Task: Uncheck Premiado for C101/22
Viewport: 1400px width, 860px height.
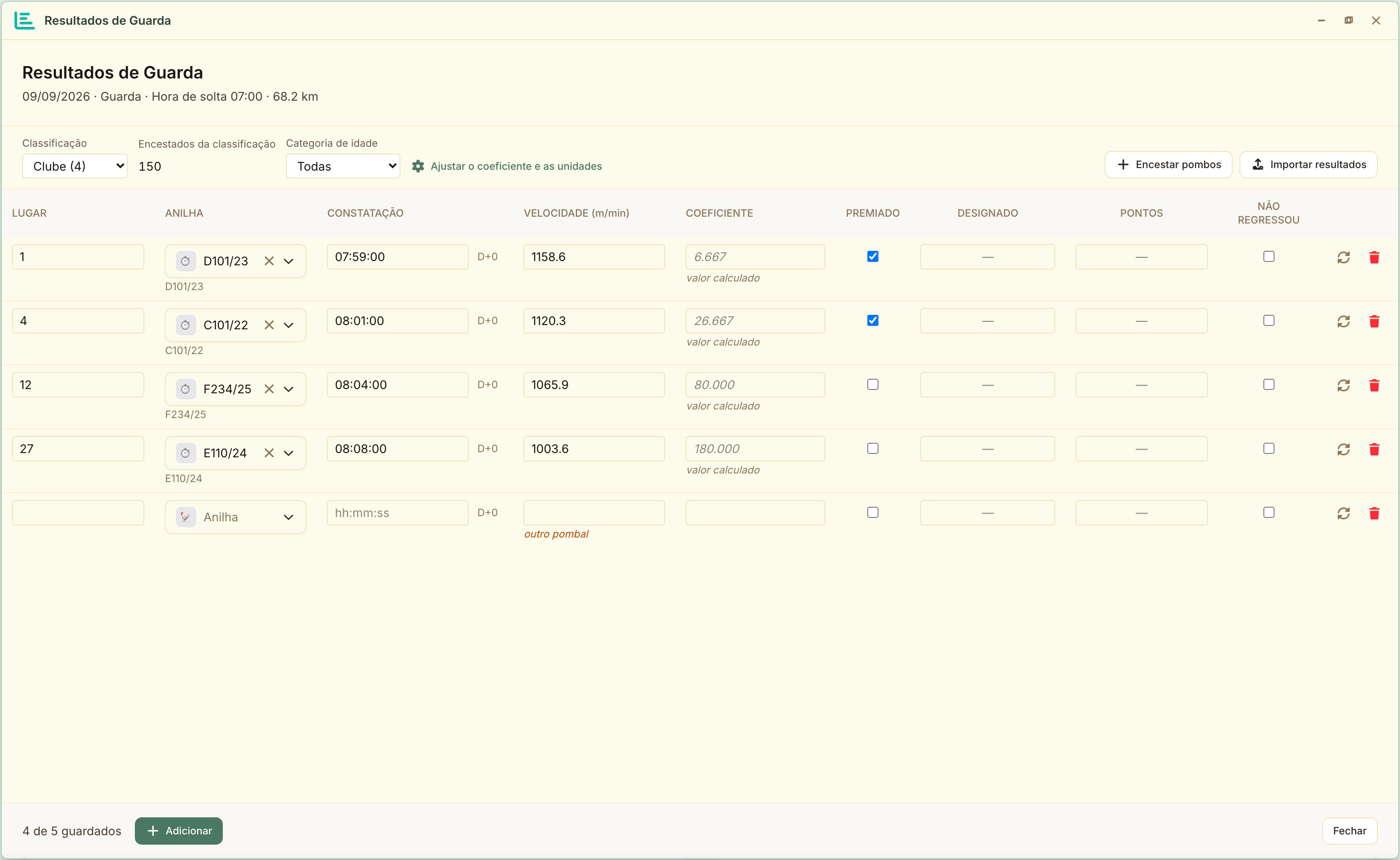Action: 872,320
